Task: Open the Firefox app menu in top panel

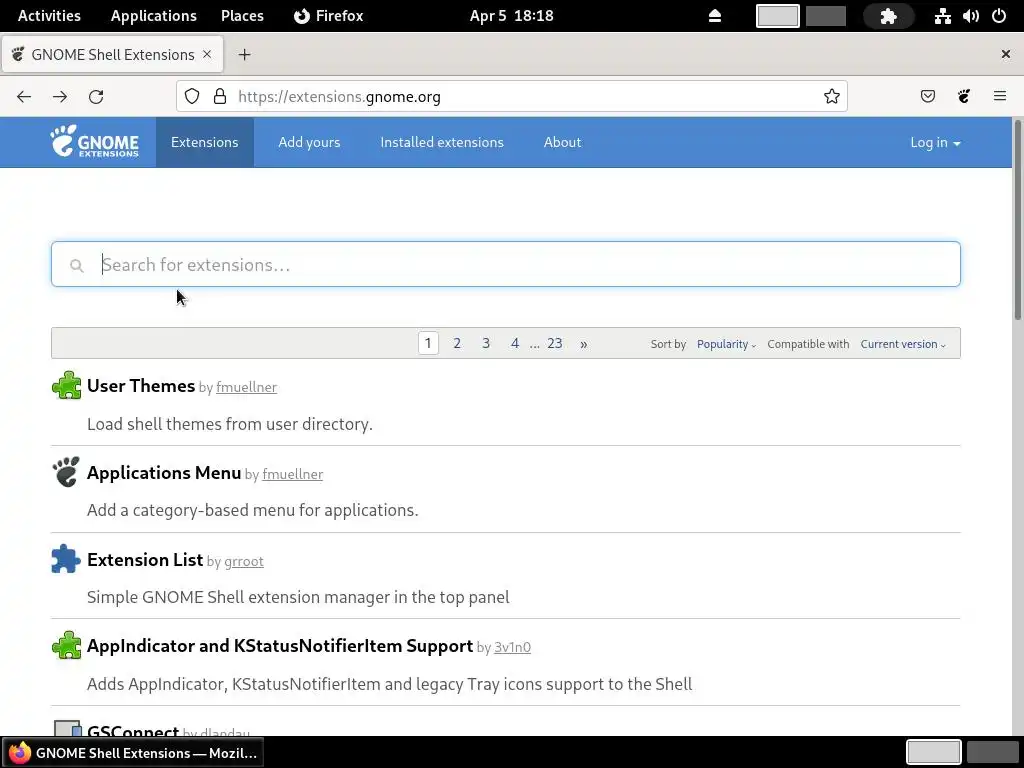Action: click(328, 16)
